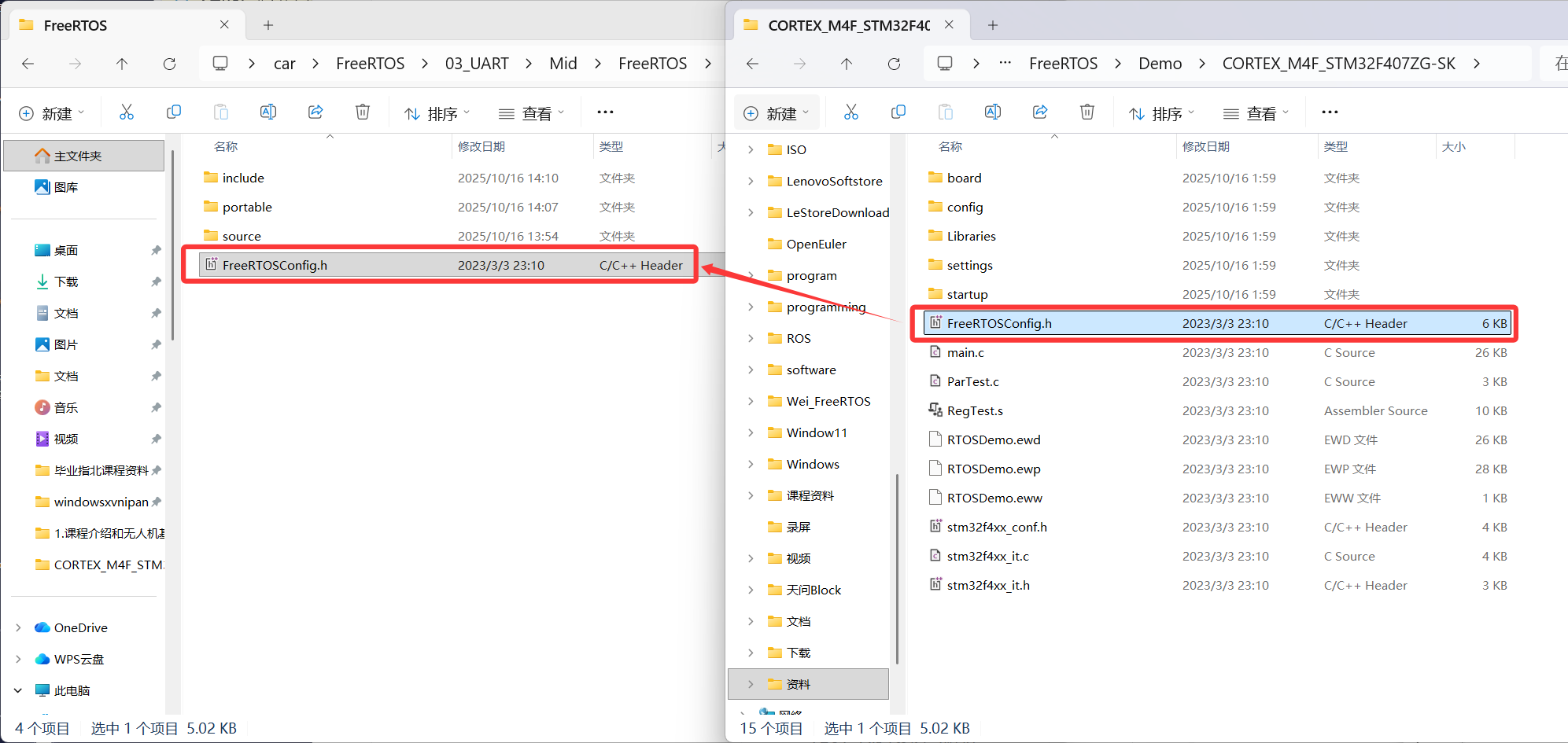The width and height of the screenshot is (1568, 743).
Task: Click Cut icon in left FreeRTOS window
Action: [x=127, y=112]
